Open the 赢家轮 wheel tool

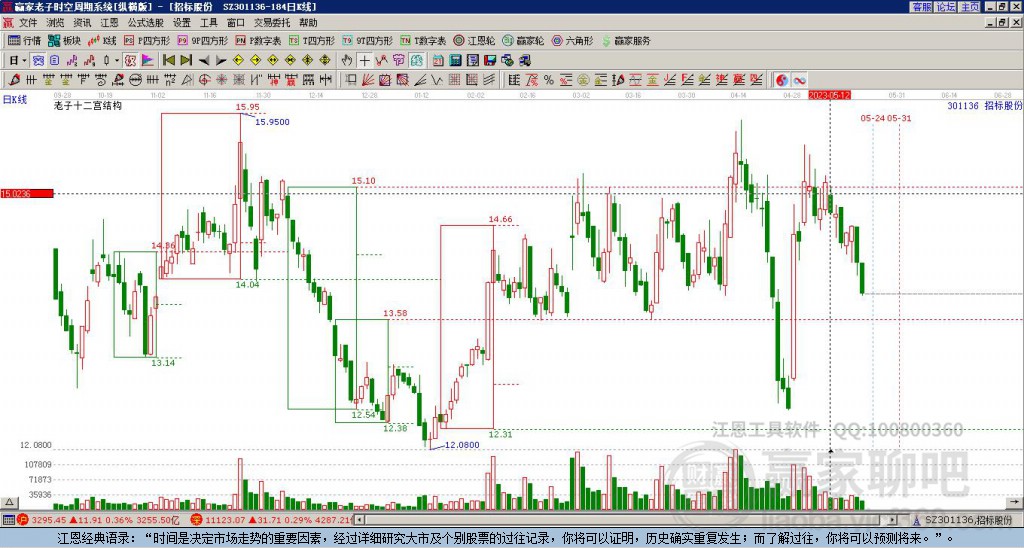click(523, 40)
